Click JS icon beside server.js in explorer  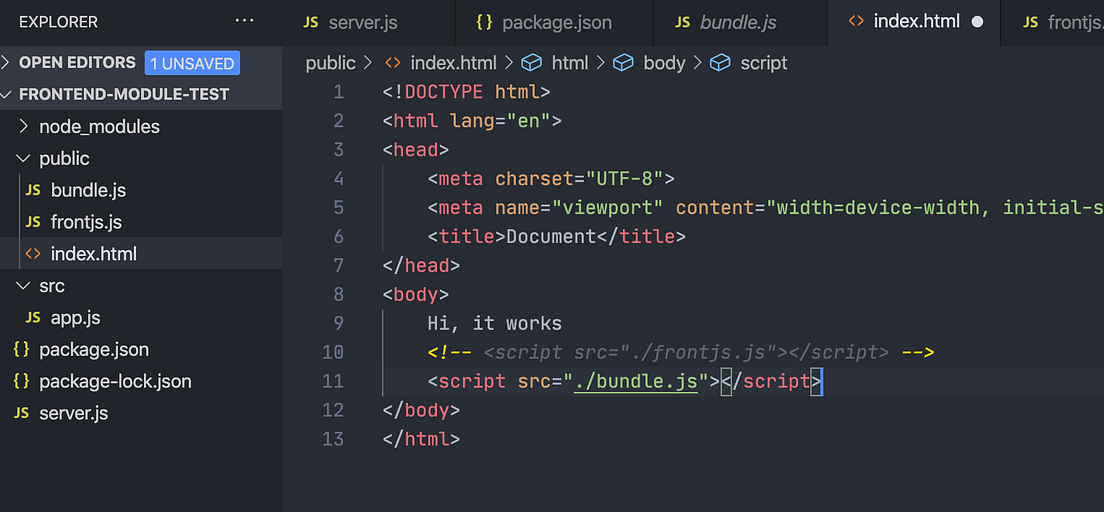tap(21, 413)
